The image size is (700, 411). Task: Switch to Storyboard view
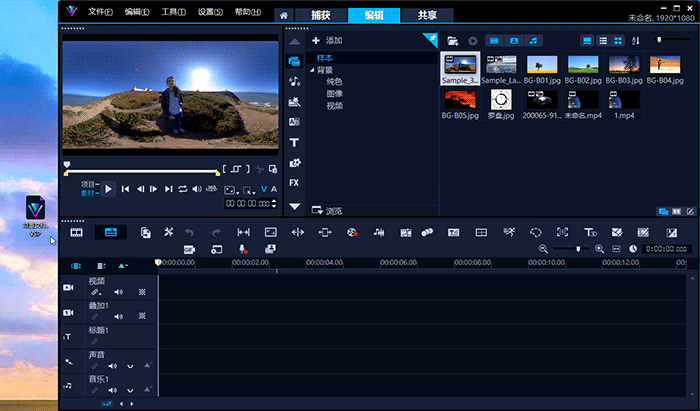click(76, 232)
